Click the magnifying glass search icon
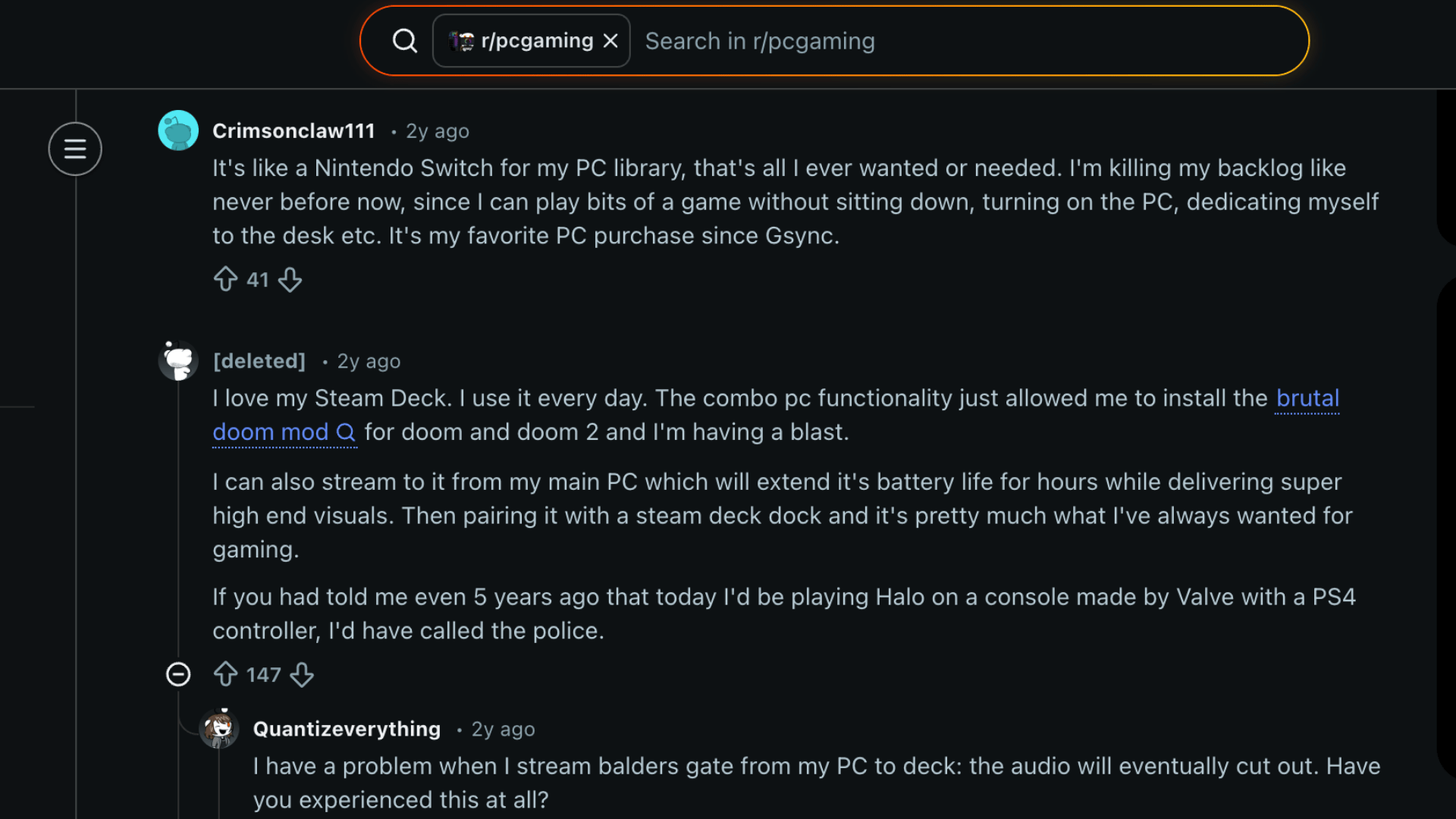This screenshot has height=819, width=1456. 405,40
